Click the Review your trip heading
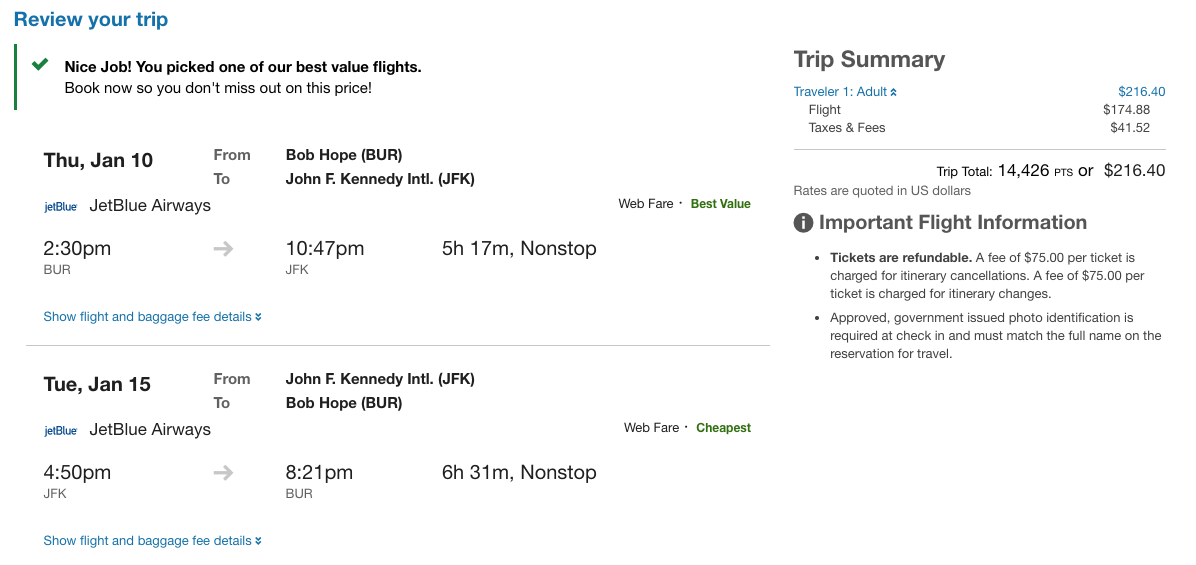The image size is (1196, 565). [x=91, y=20]
